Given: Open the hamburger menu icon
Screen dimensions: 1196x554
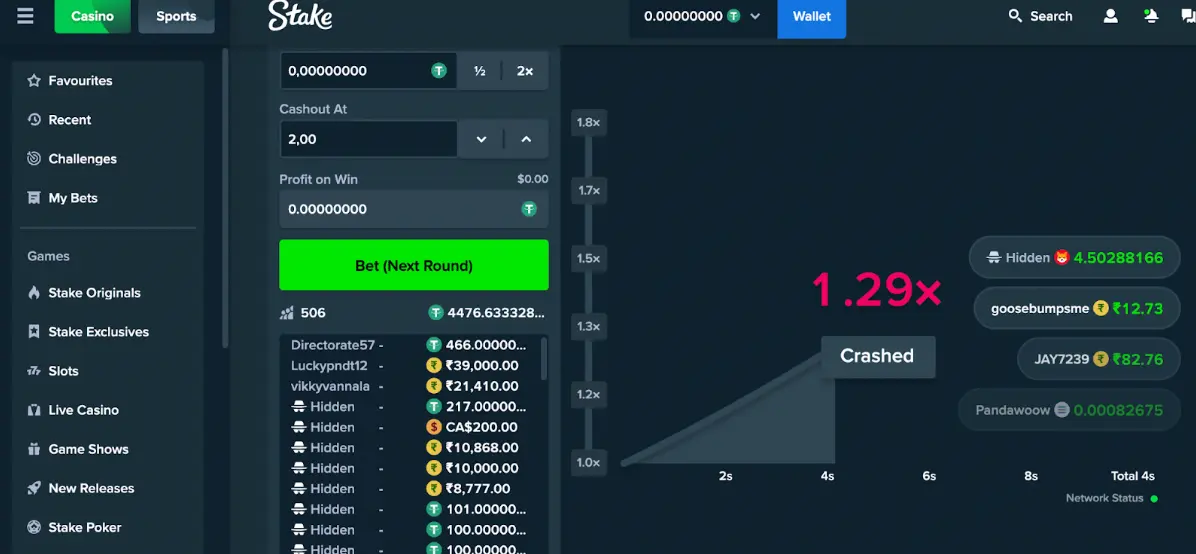Looking at the screenshot, I should (x=25, y=16).
